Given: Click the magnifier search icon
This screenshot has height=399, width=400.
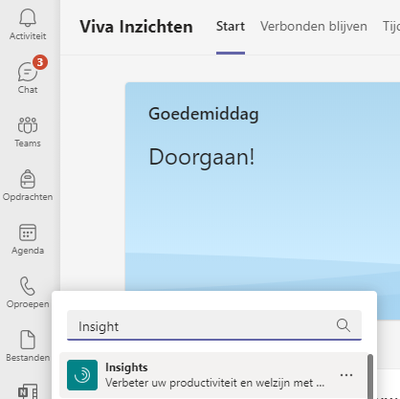Looking at the screenshot, I should pos(343,325).
